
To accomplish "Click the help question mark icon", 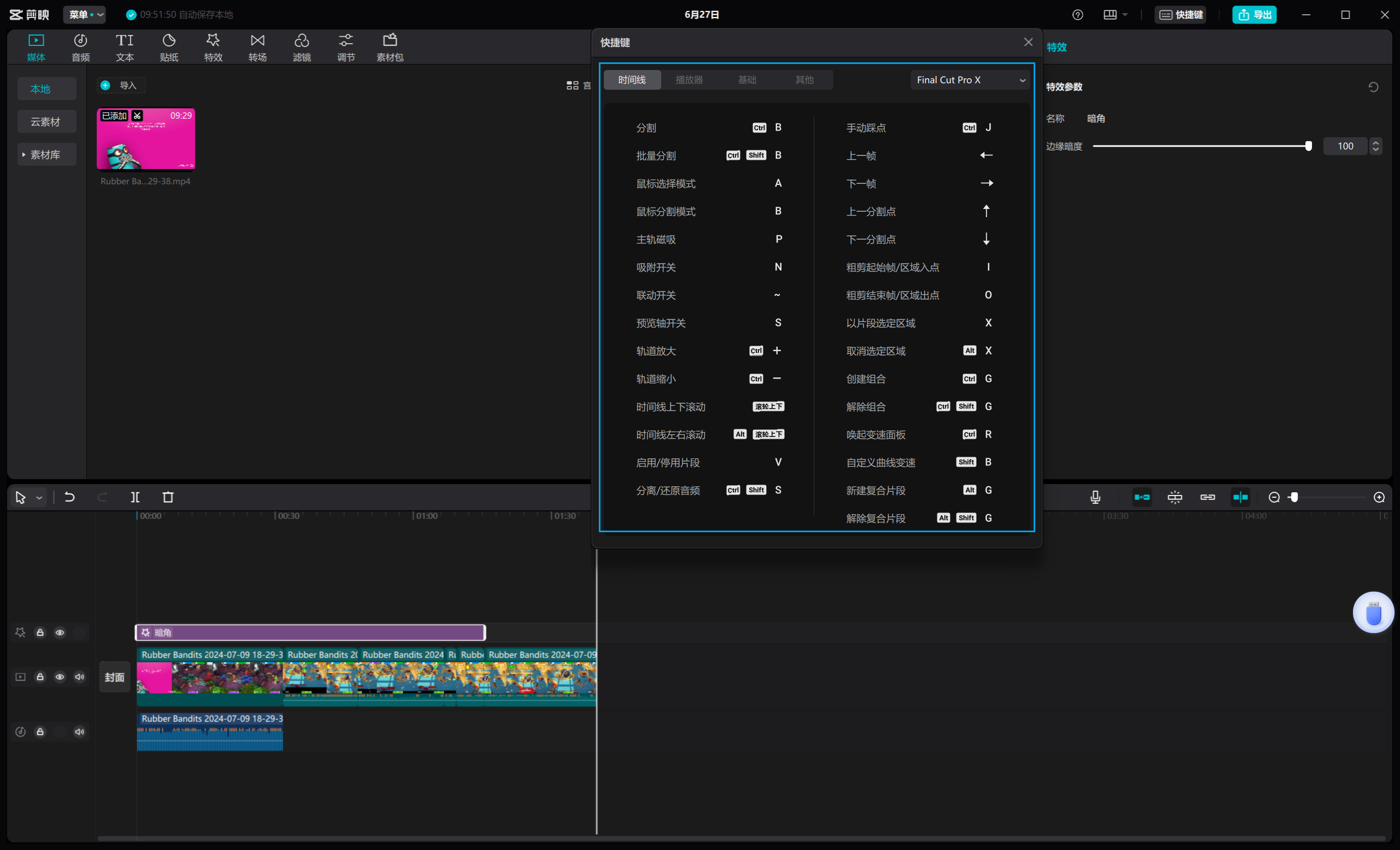I will [x=1078, y=15].
